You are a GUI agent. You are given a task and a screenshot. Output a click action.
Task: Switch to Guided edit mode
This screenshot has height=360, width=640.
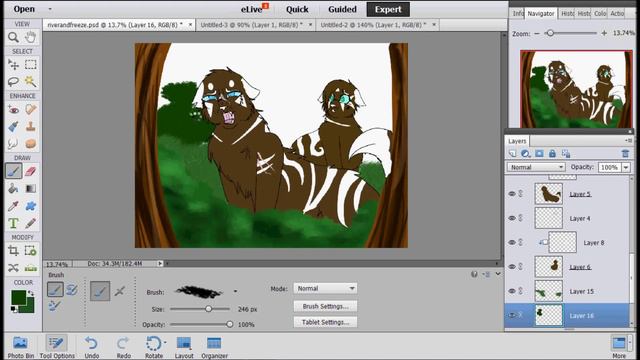click(x=342, y=9)
